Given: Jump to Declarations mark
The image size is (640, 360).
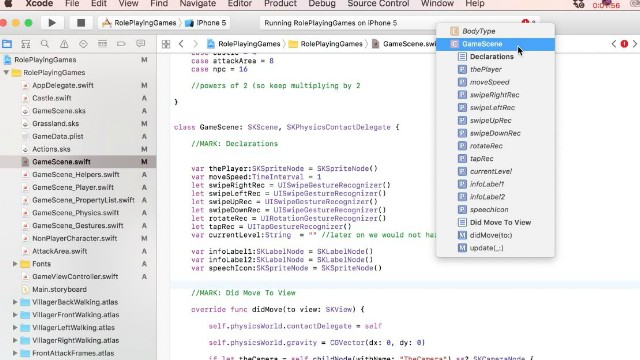Looking at the screenshot, I should [x=495, y=57].
